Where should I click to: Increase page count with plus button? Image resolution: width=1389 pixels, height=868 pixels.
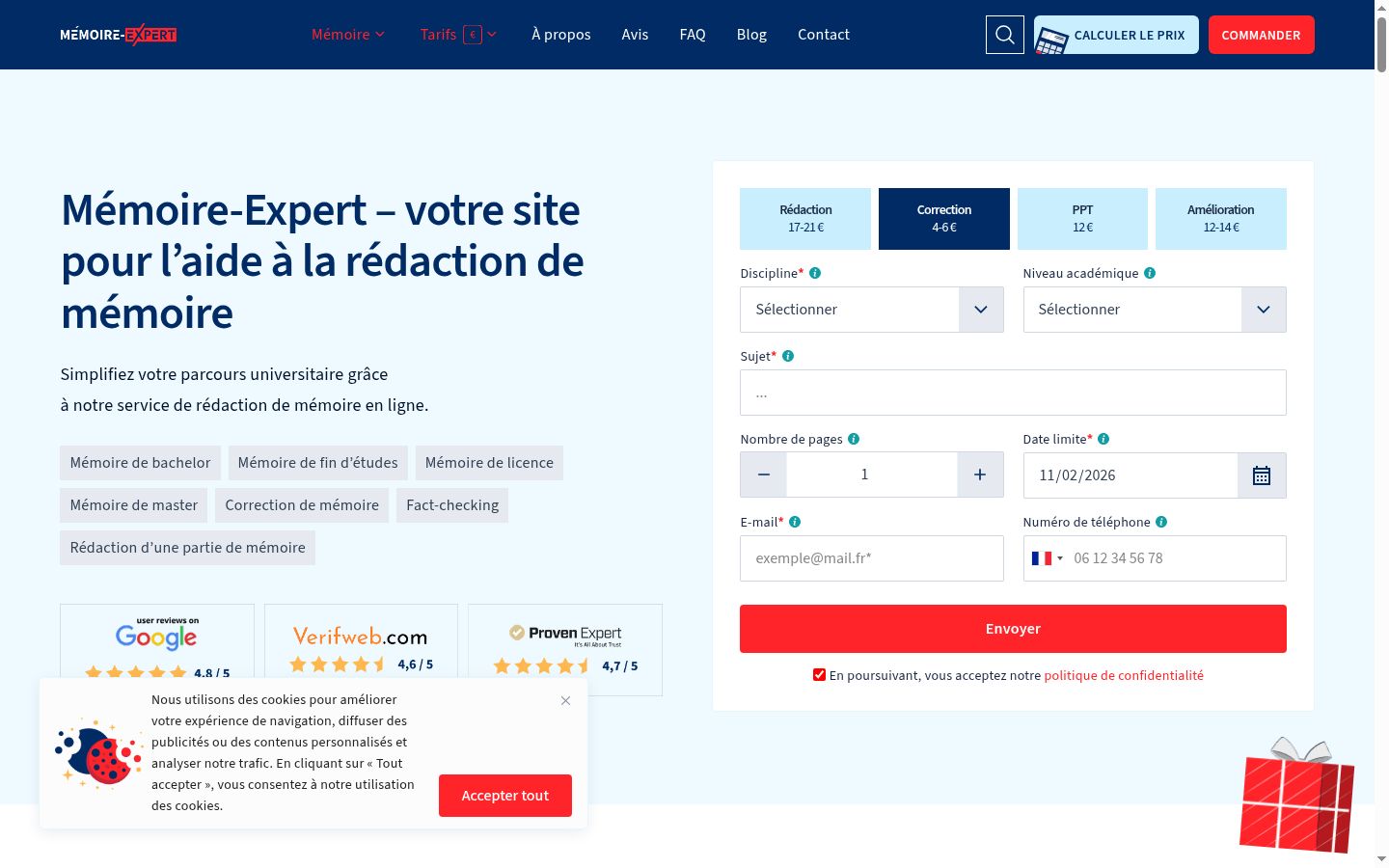980,475
